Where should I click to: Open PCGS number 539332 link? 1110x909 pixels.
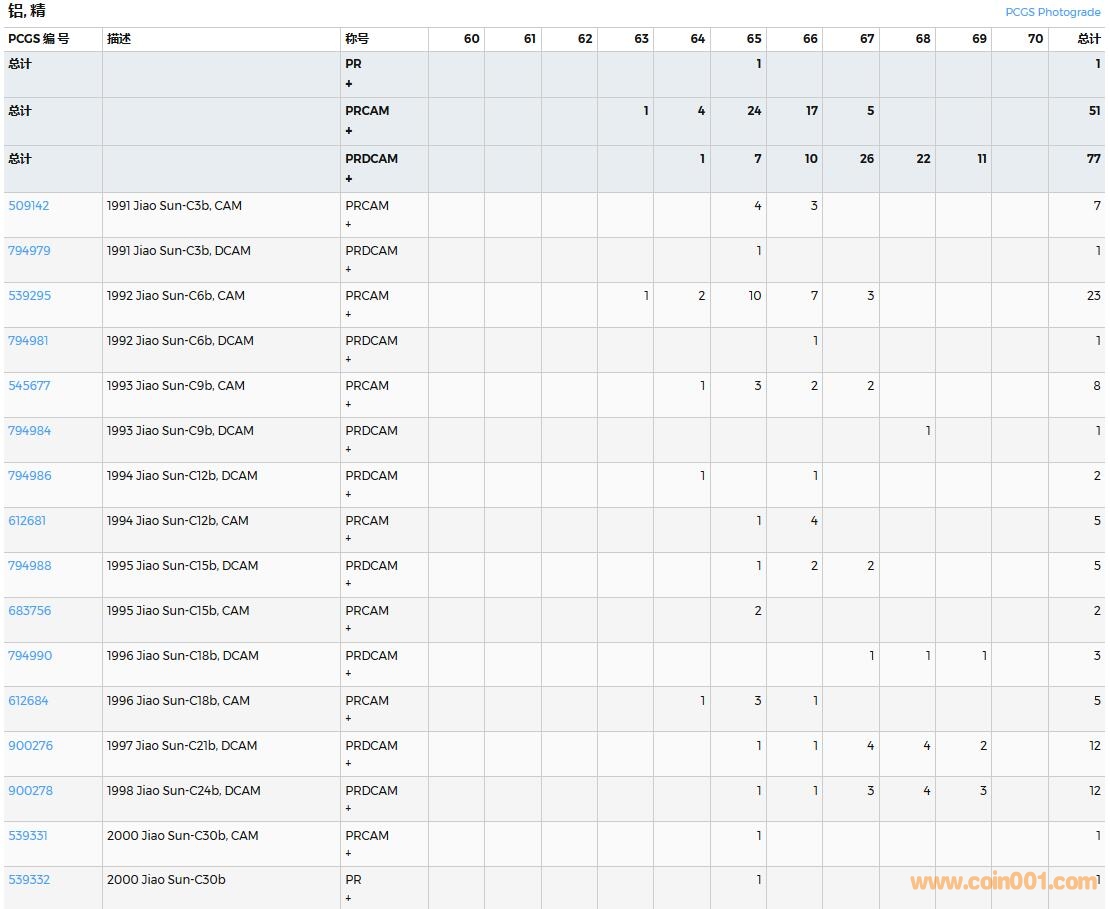point(29,880)
